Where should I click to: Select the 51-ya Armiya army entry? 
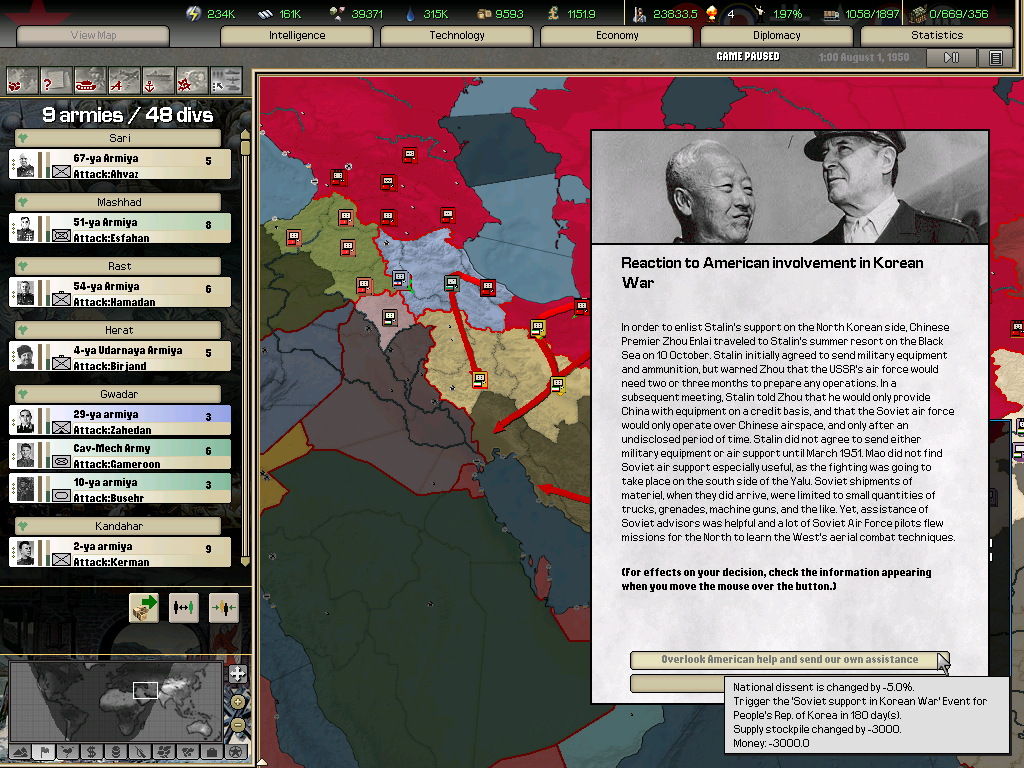click(x=120, y=229)
